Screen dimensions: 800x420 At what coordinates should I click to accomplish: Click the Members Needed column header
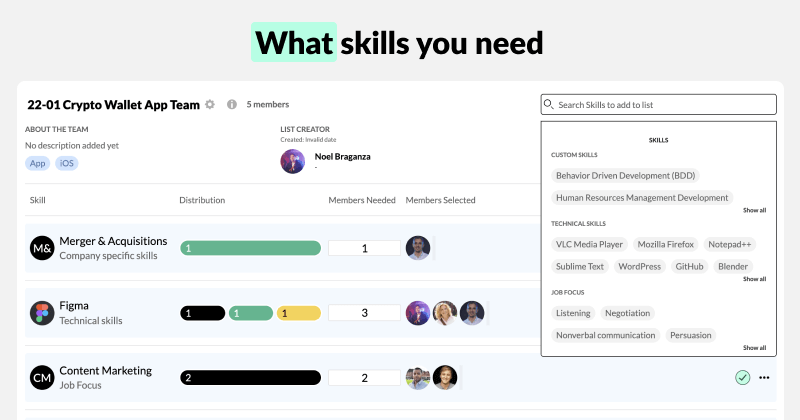pyautogui.click(x=362, y=200)
